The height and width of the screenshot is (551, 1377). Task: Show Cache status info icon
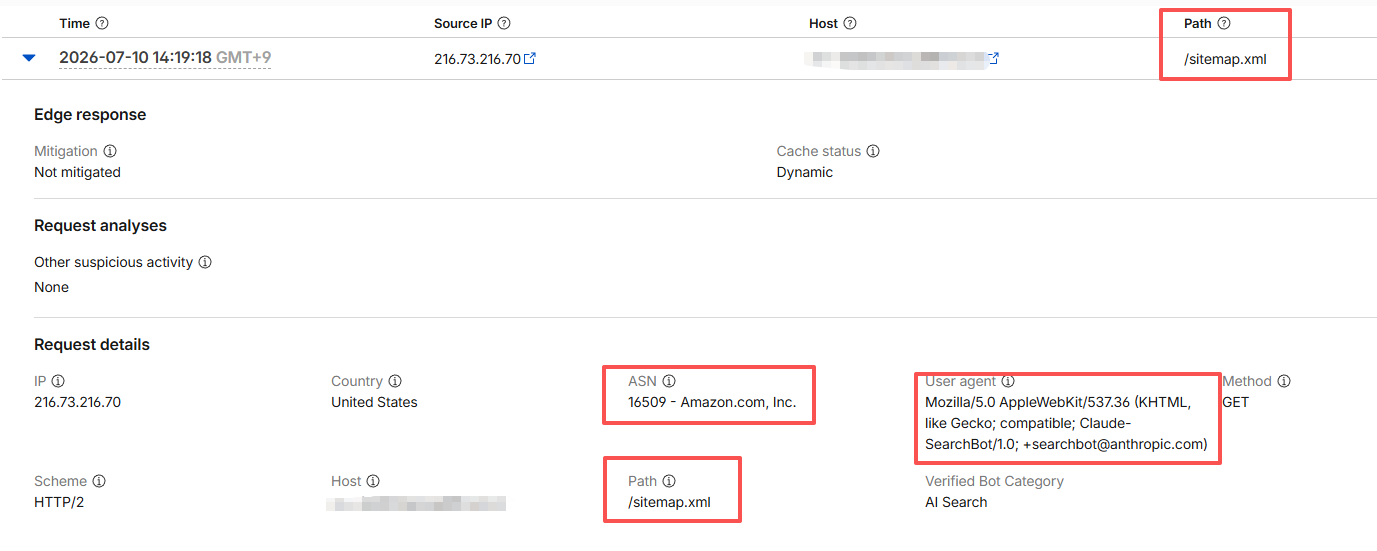pos(873,151)
